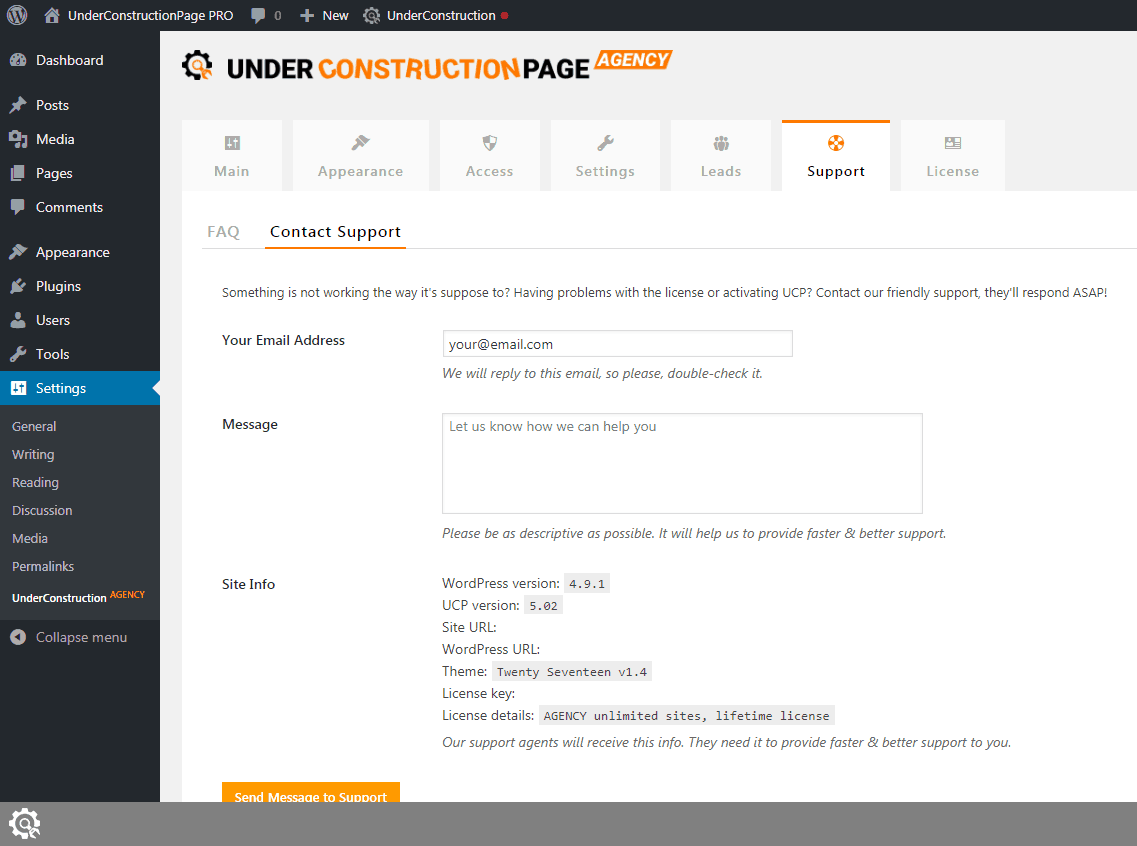The image size is (1137, 846).
Task: Open UnderConstruction AGENCY submenu item
Action: tap(78, 597)
